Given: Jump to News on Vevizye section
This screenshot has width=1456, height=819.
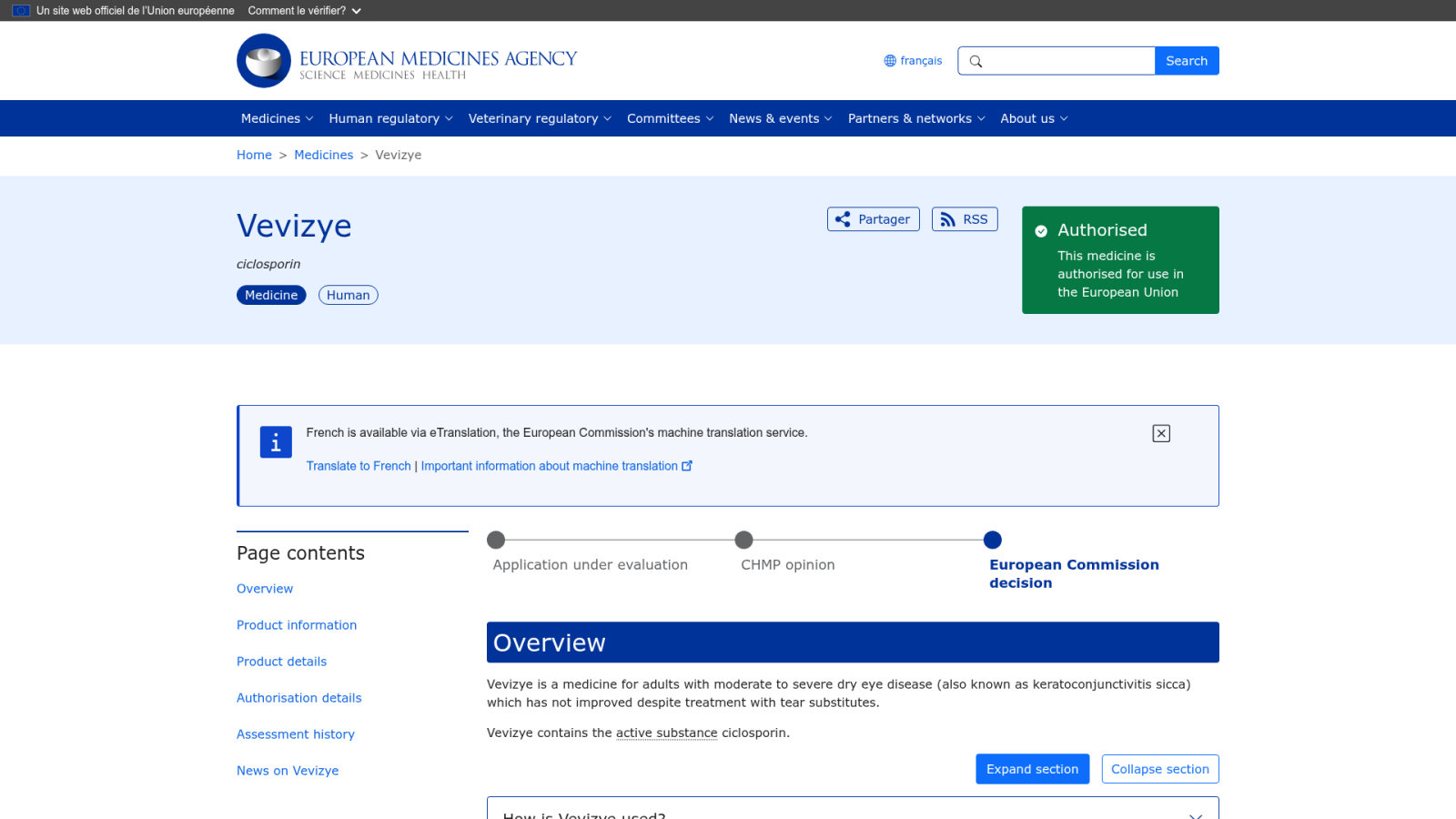Looking at the screenshot, I should (288, 771).
